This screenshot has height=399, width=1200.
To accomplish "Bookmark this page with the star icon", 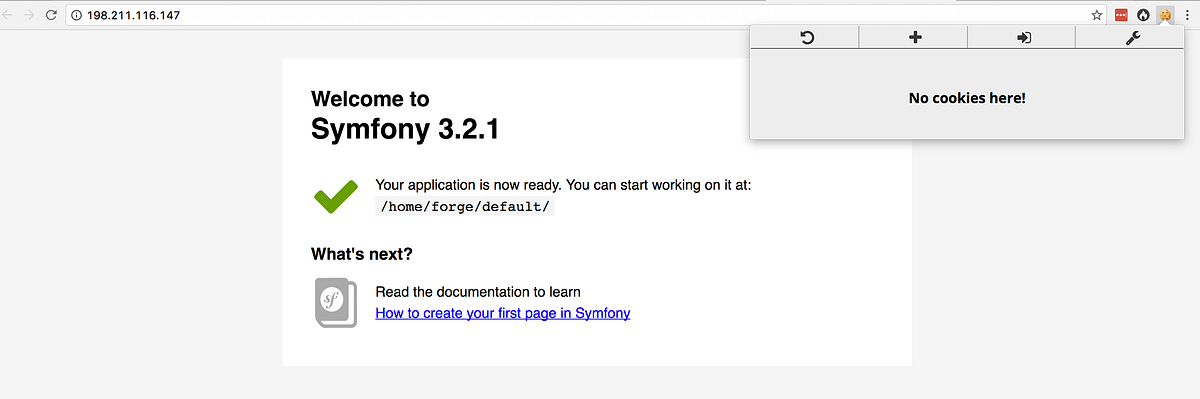I will pos(1097,15).
